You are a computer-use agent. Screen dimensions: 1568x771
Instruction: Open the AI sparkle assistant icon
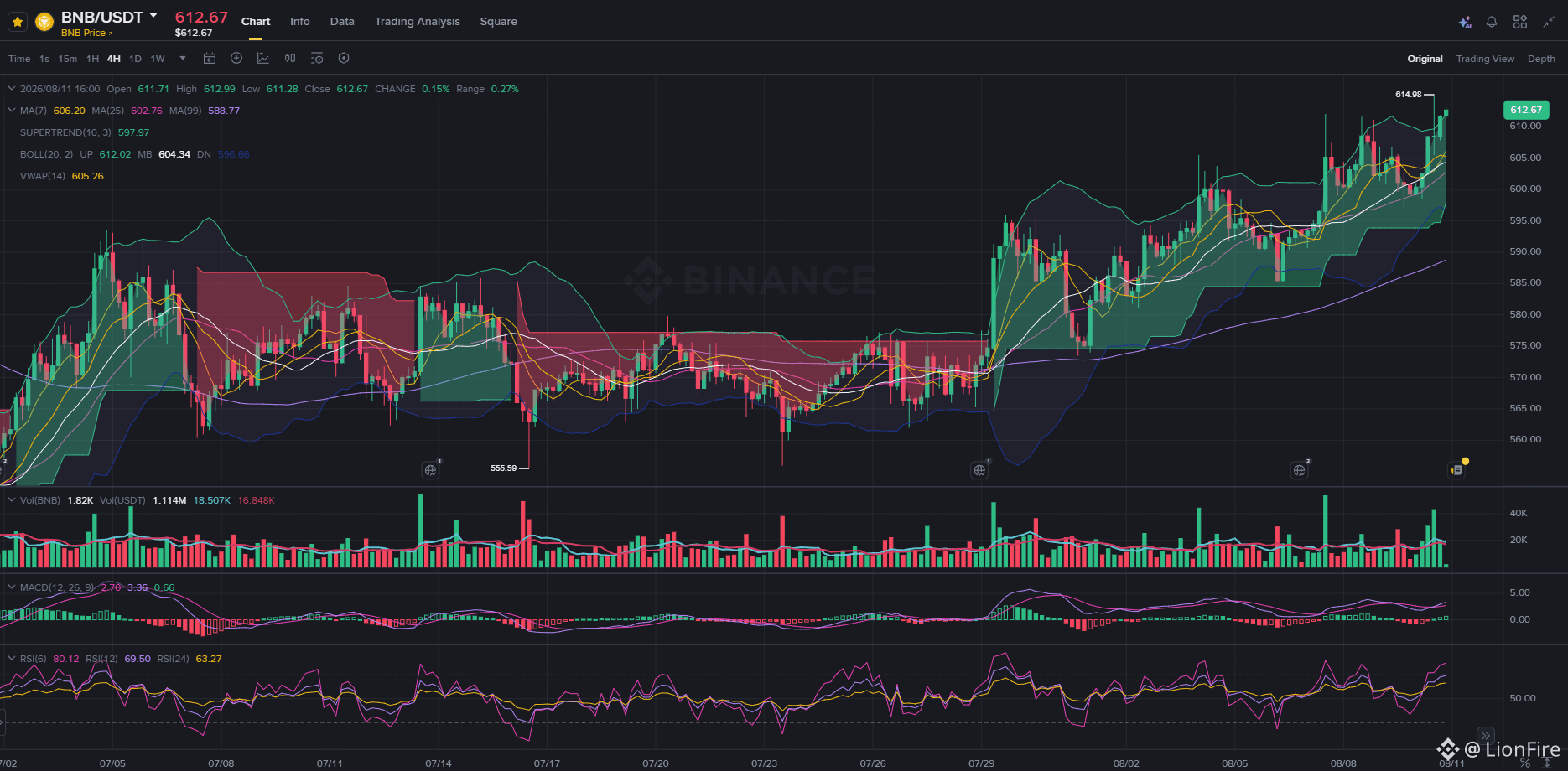[x=1465, y=23]
